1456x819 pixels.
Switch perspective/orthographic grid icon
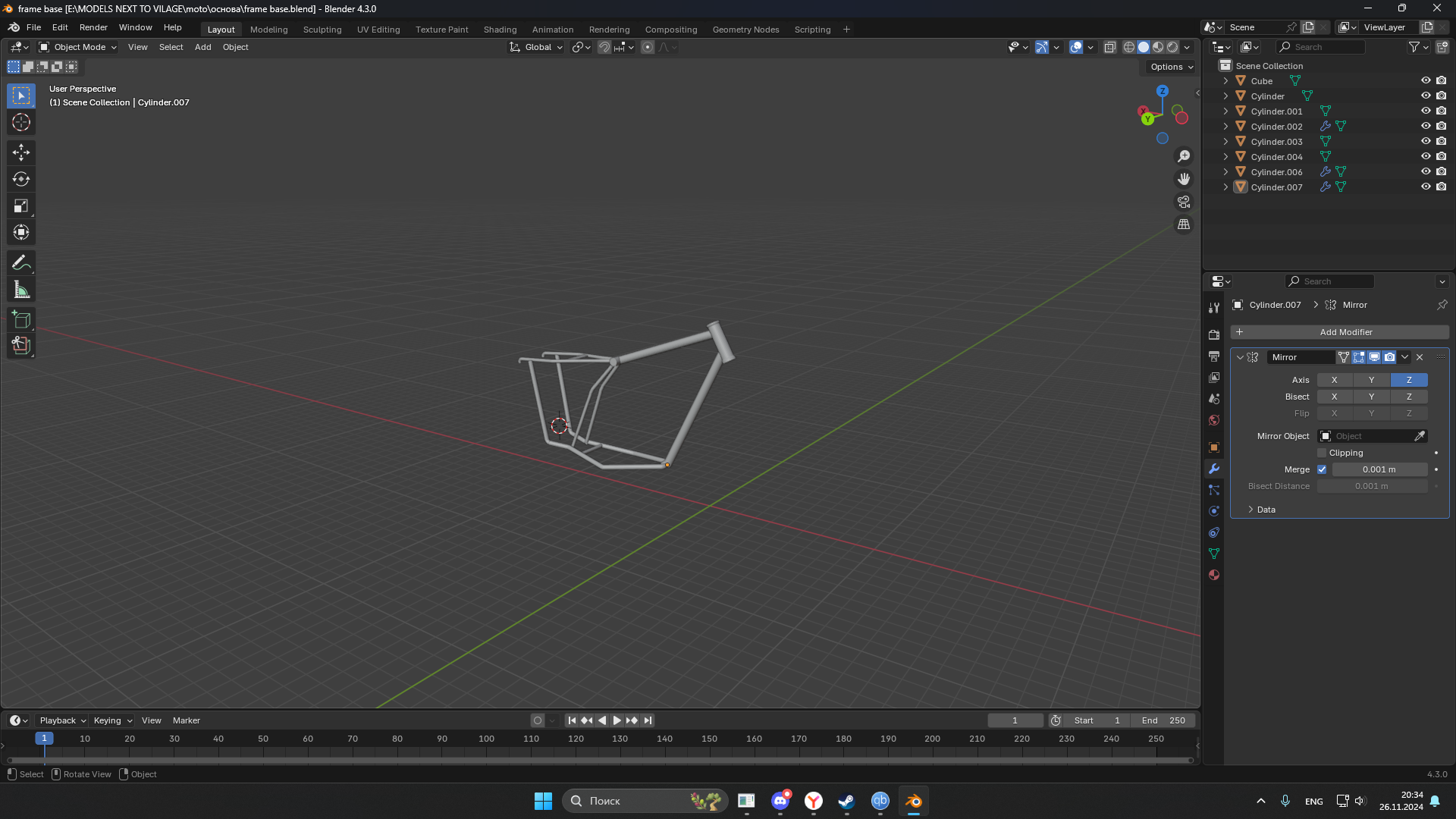click(x=1184, y=224)
